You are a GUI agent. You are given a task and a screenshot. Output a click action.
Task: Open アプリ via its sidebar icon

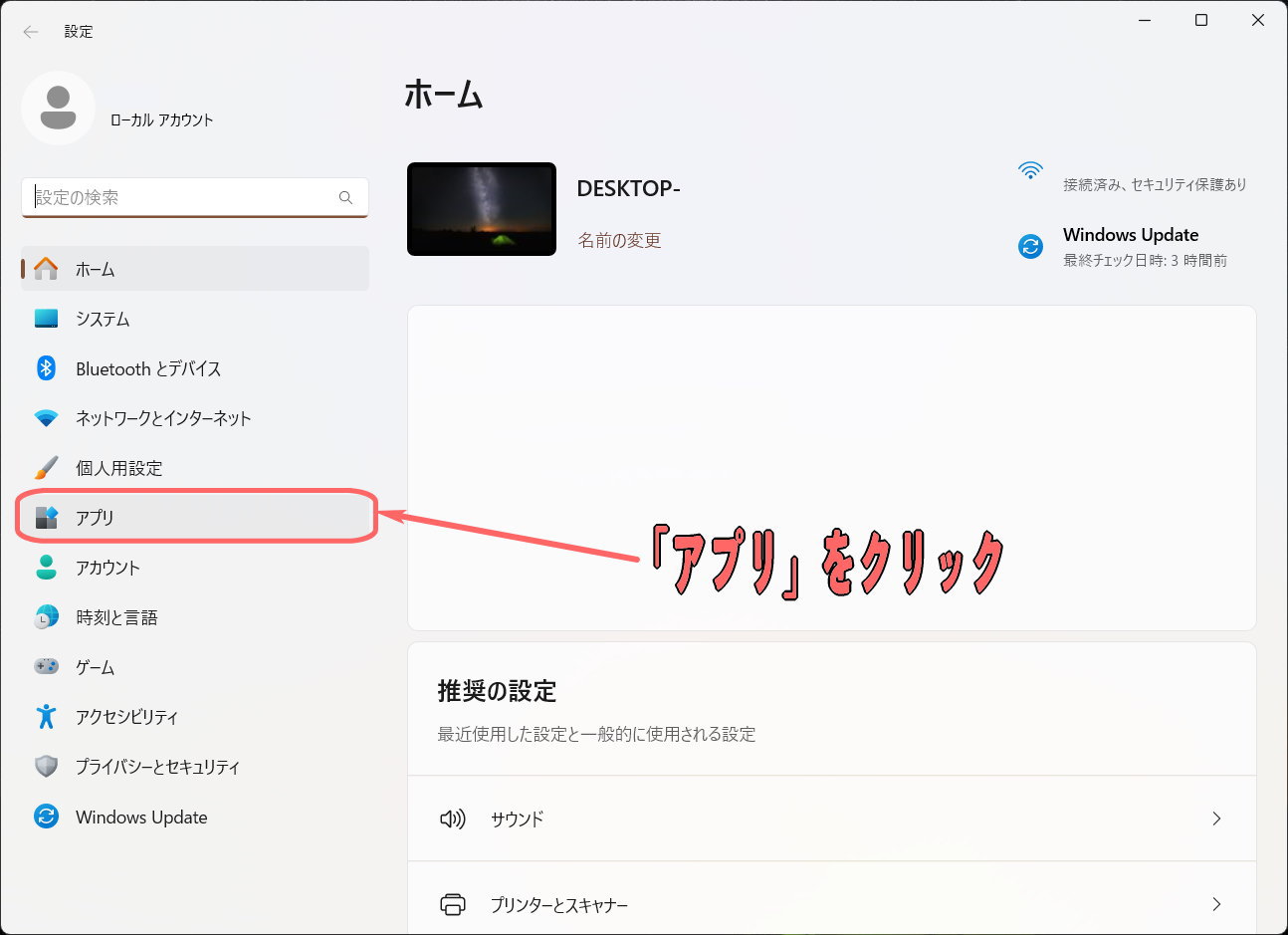tap(46, 518)
